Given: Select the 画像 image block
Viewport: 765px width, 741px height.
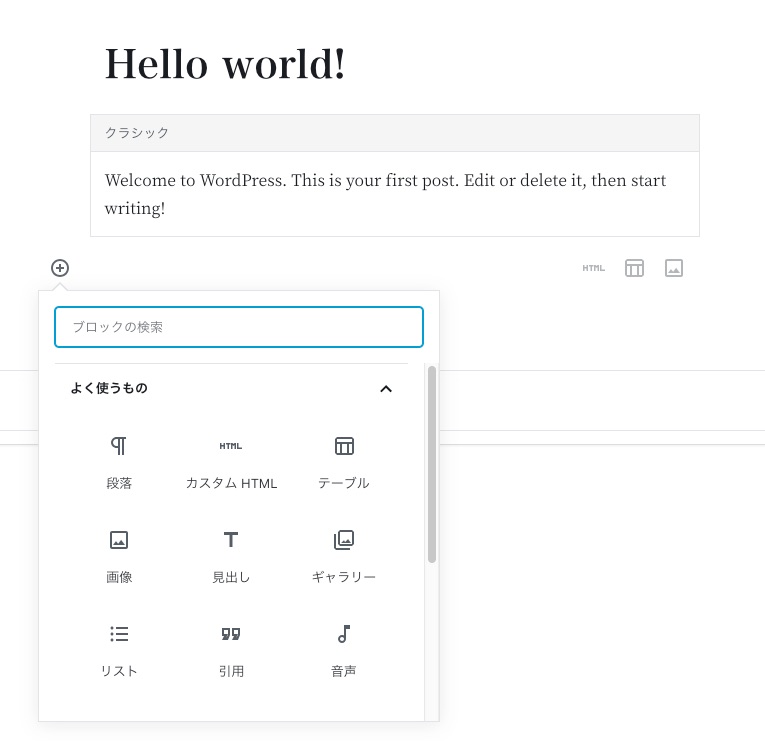Looking at the screenshot, I should tap(119, 557).
